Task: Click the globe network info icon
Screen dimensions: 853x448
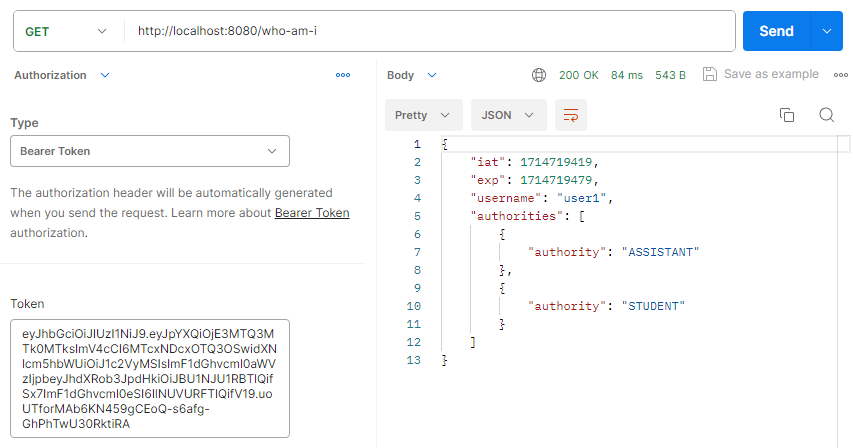Action: [x=539, y=75]
